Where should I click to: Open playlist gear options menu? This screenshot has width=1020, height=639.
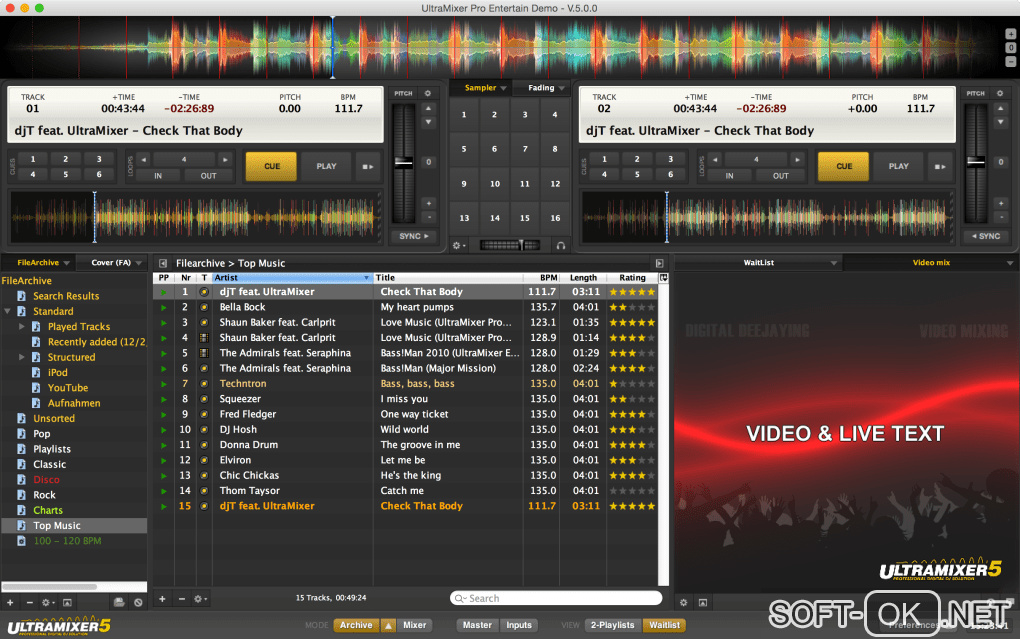pyautogui.click(x=200, y=599)
